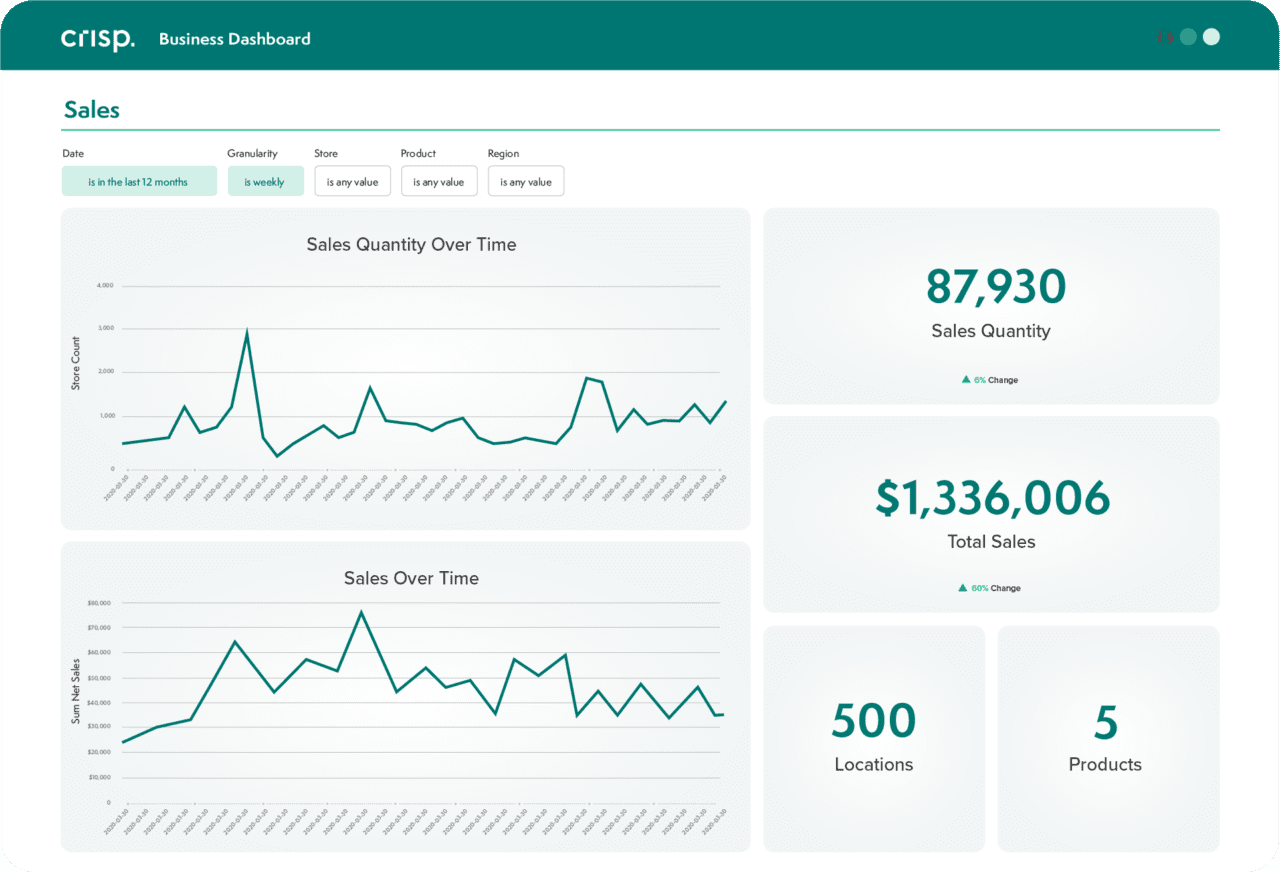Click the $1,336,006 Total Sales card
The height and width of the screenshot is (873, 1280).
point(991,513)
